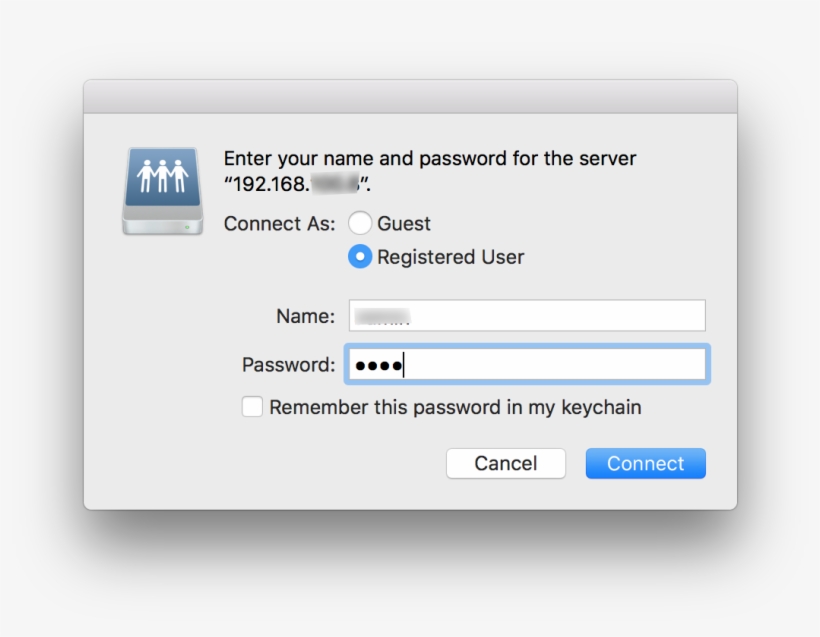Select the Registered User radio button
The image size is (820, 637).
pyautogui.click(x=360, y=257)
